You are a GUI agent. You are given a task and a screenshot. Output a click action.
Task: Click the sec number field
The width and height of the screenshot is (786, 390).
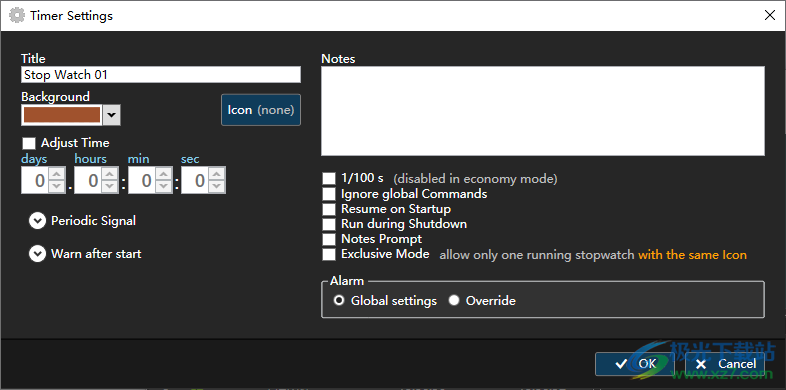point(195,180)
